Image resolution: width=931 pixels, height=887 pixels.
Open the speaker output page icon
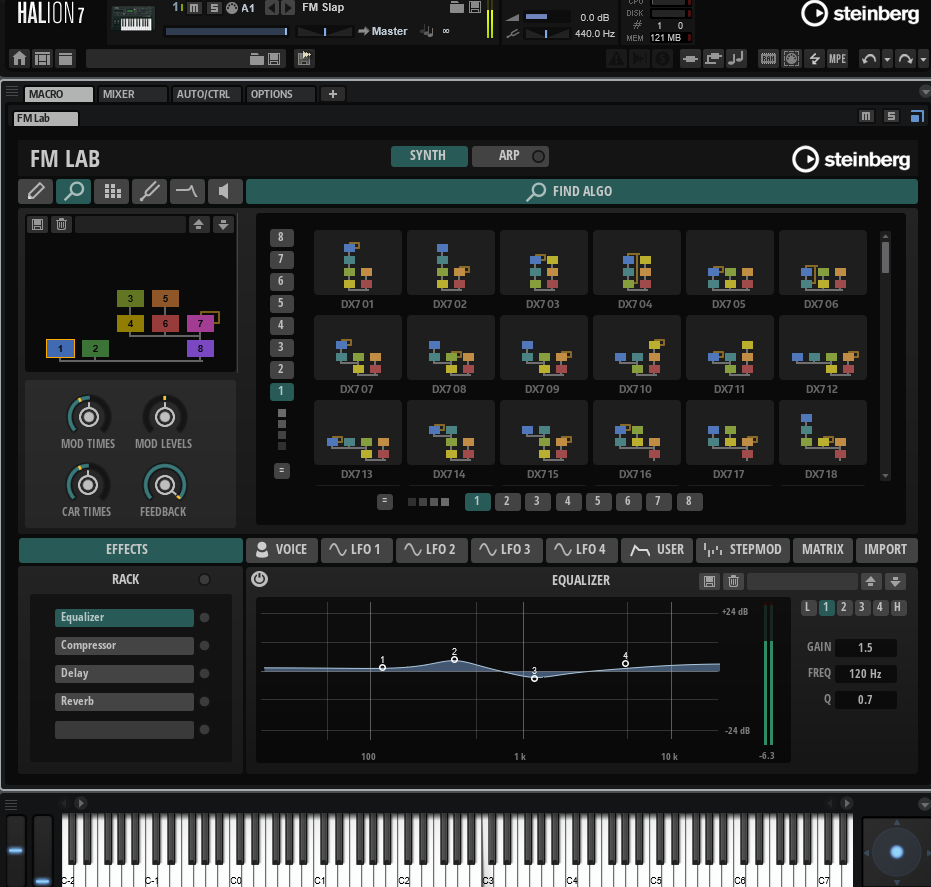(x=226, y=191)
